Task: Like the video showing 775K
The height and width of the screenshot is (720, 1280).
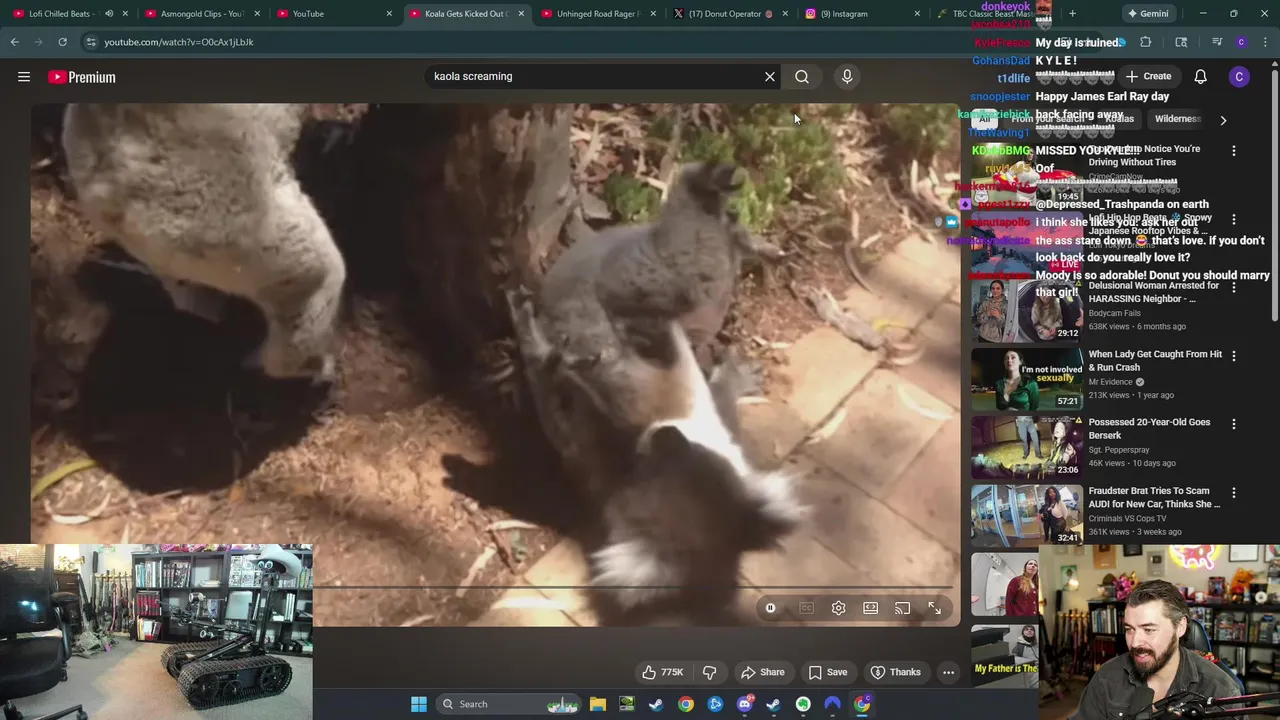Action: pos(662,672)
